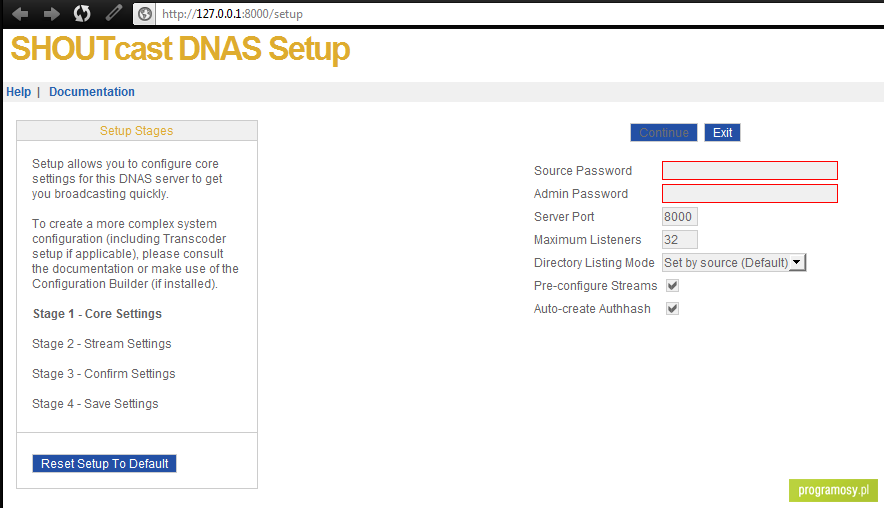The height and width of the screenshot is (508, 884).
Task: Select the Maximum Listeners field showing 32
Action: pos(679,240)
